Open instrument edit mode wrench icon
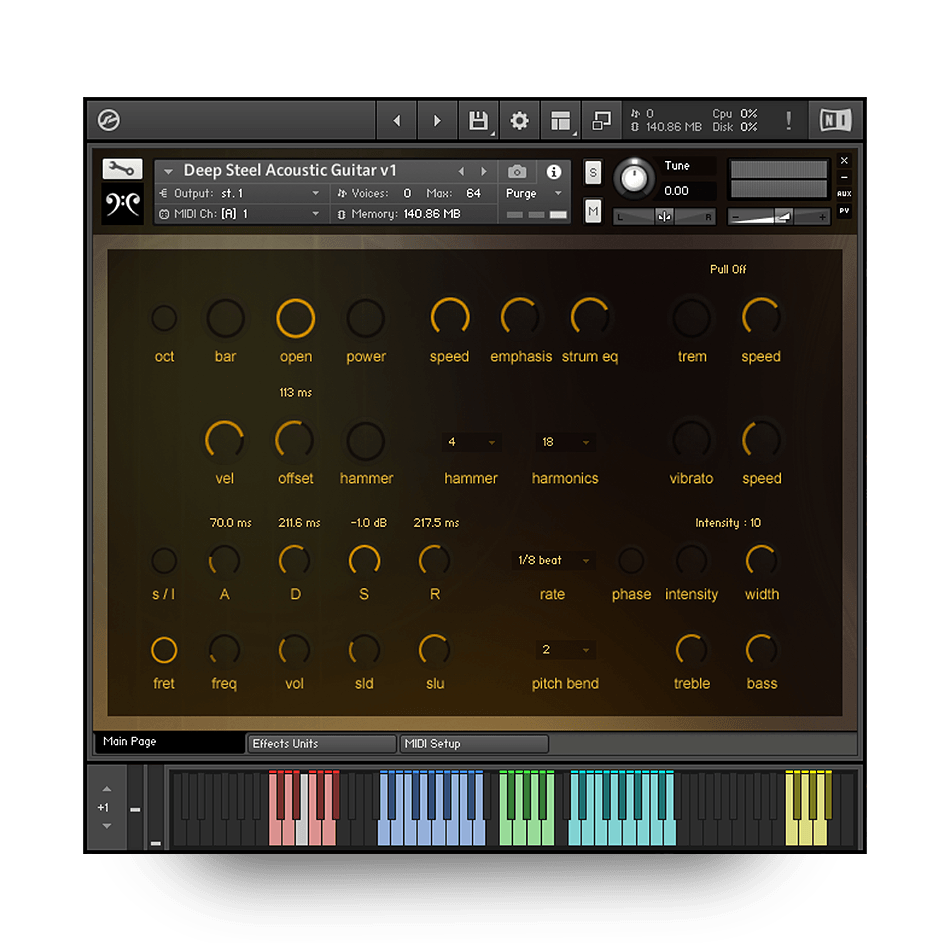The height and width of the screenshot is (950, 950). click(122, 169)
